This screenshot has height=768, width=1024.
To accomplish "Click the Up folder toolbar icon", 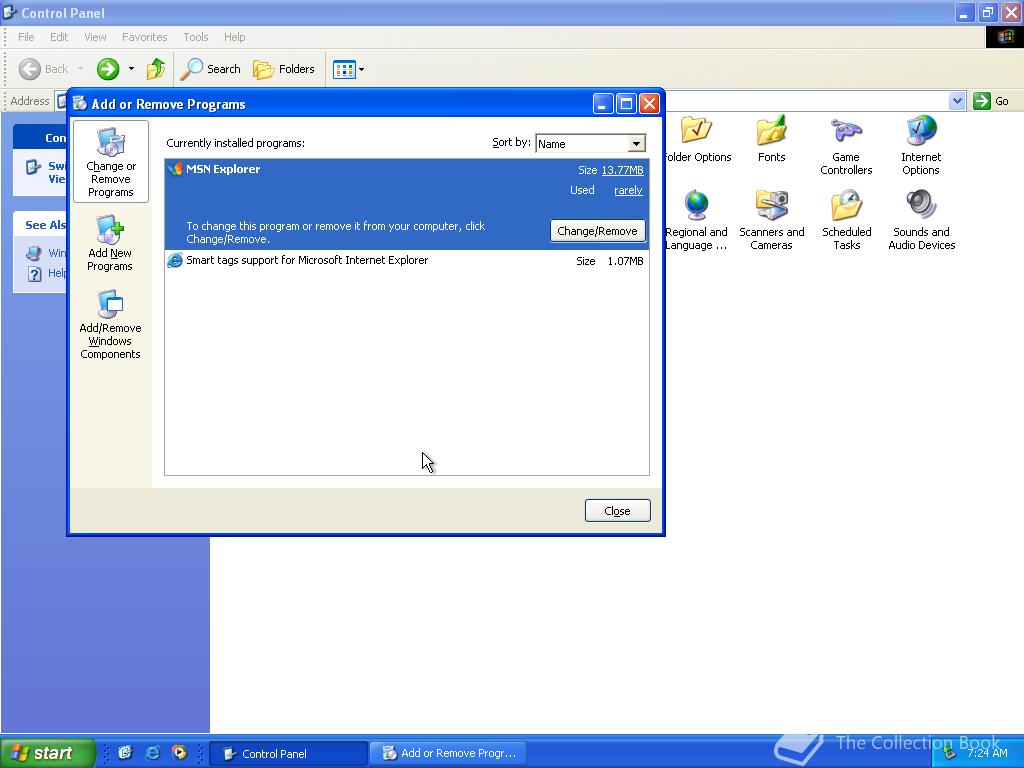I will (155, 69).
